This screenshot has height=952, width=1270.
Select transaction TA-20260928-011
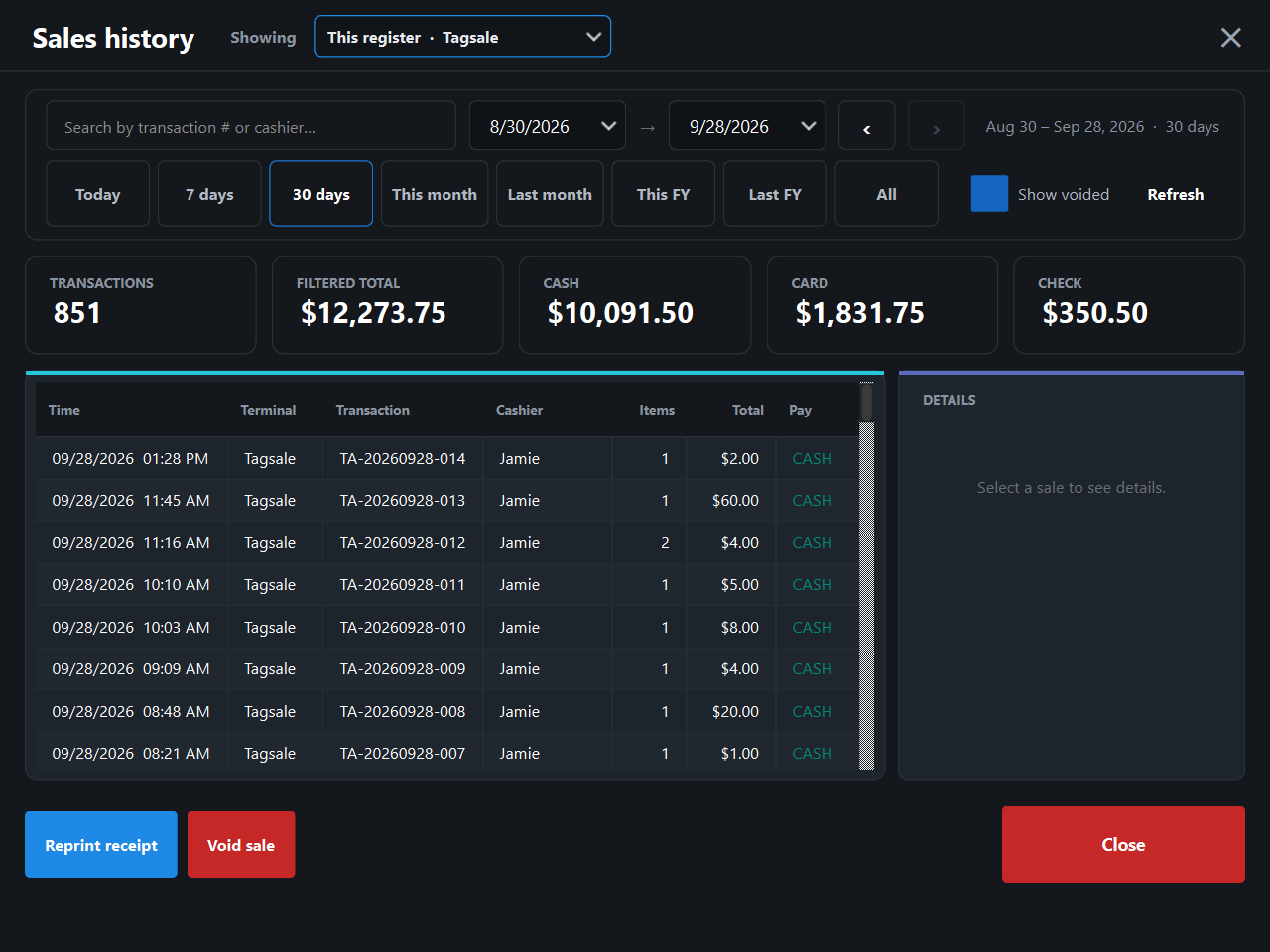[x=446, y=585]
